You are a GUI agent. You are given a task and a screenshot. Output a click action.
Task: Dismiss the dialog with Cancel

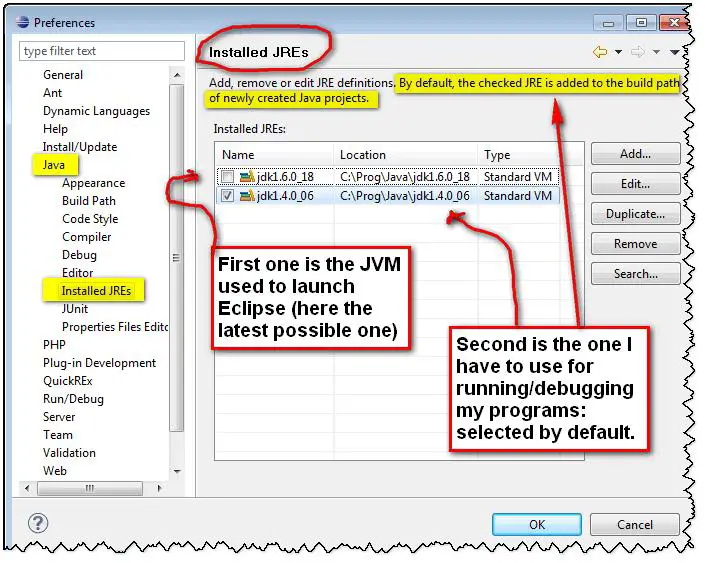pos(634,524)
